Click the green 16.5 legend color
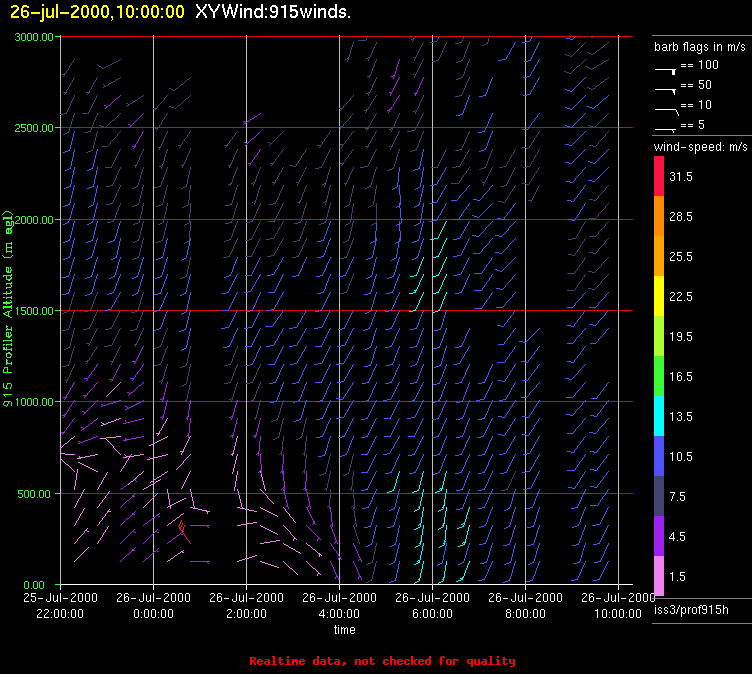The width and height of the screenshot is (752, 674). pos(660,376)
